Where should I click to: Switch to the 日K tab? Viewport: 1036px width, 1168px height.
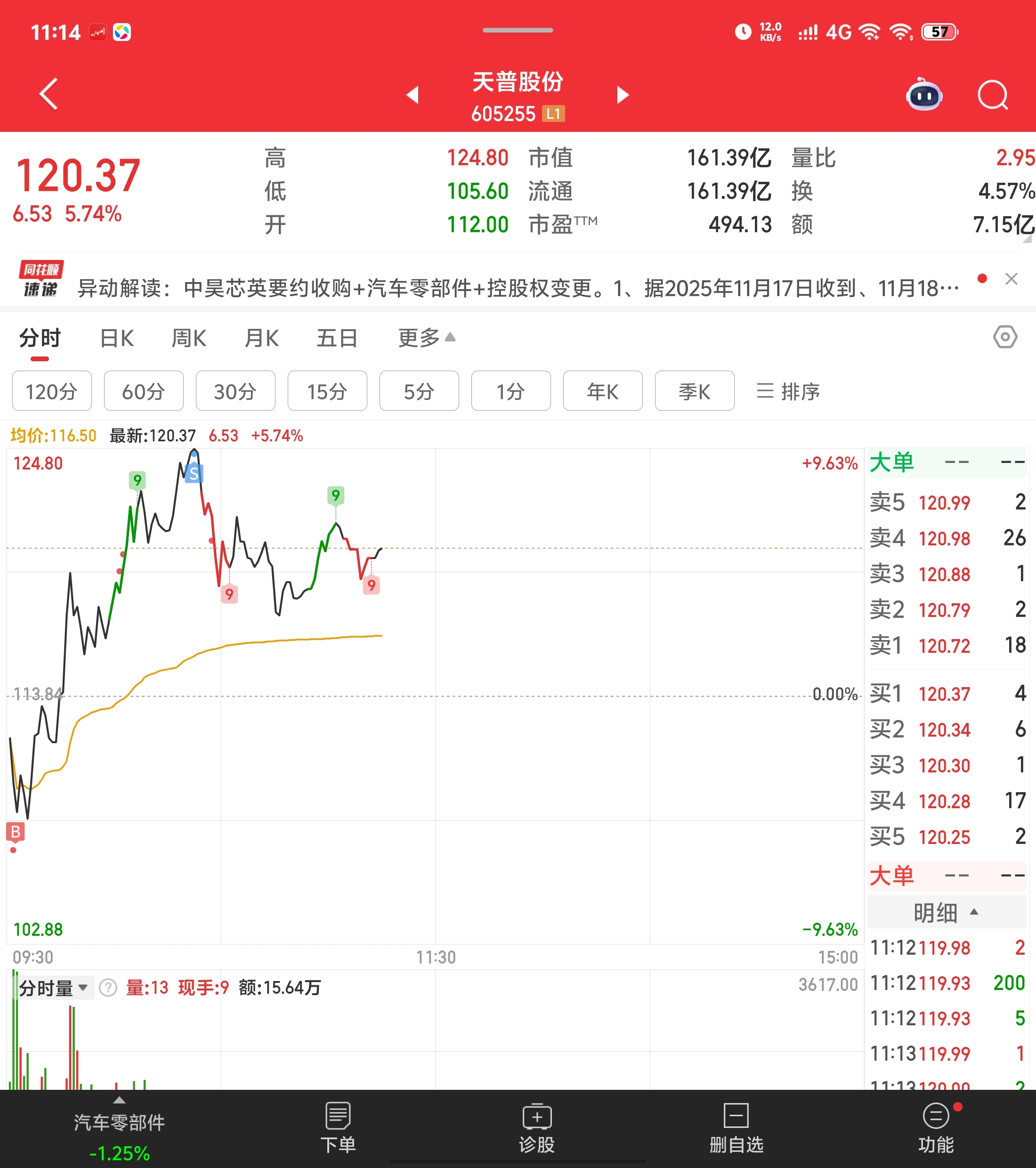pyautogui.click(x=117, y=338)
